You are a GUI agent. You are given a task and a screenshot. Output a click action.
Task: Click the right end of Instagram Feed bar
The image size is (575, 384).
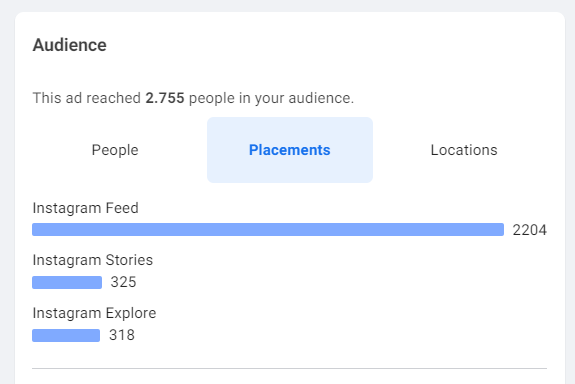coord(500,230)
